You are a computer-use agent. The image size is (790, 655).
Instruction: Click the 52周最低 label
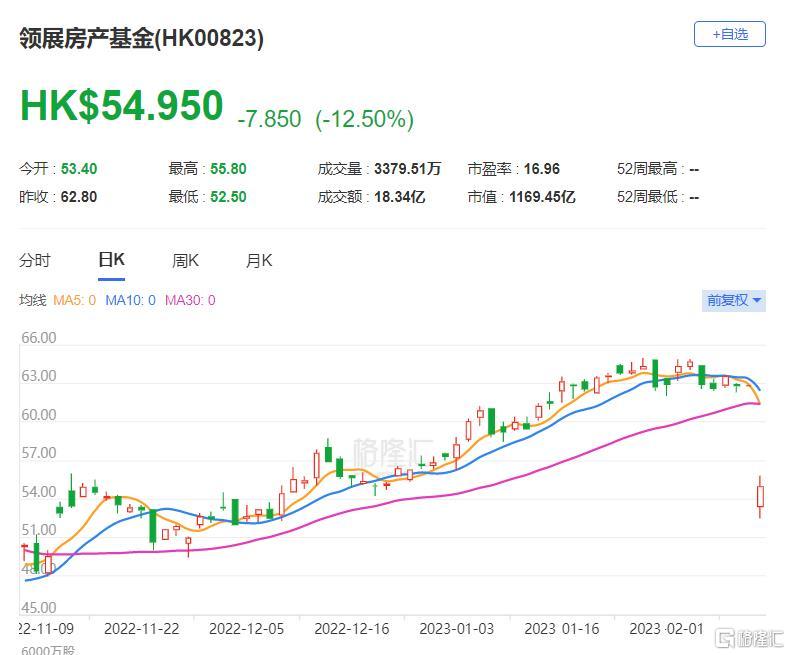(647, 196)
